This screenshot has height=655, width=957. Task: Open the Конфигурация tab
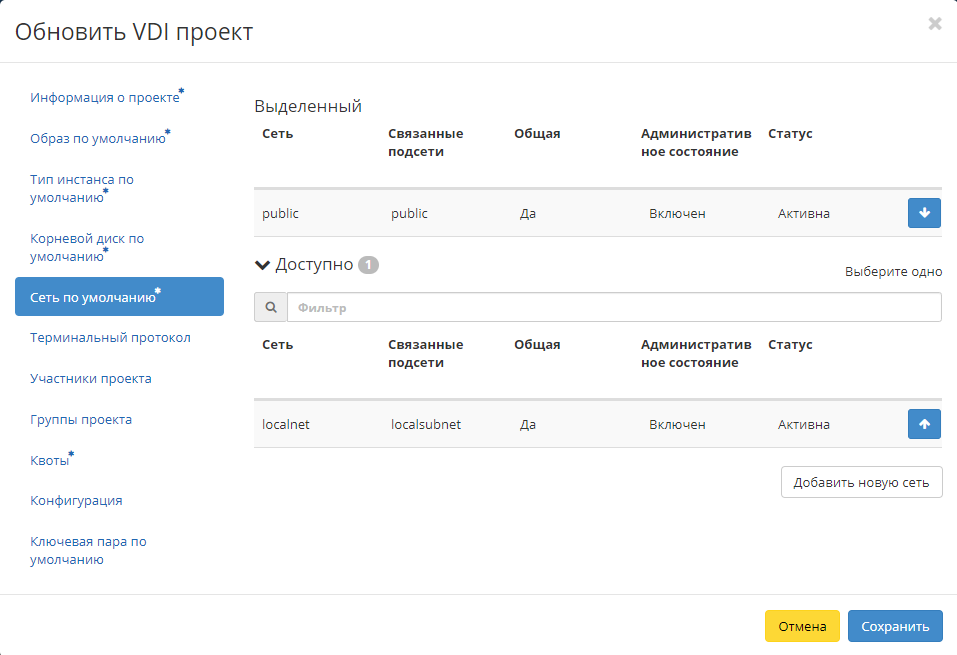76,501
